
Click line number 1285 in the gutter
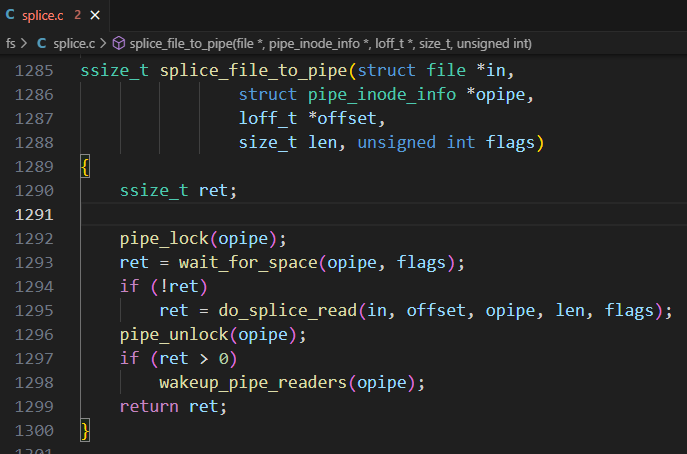[x=34, y=71]
